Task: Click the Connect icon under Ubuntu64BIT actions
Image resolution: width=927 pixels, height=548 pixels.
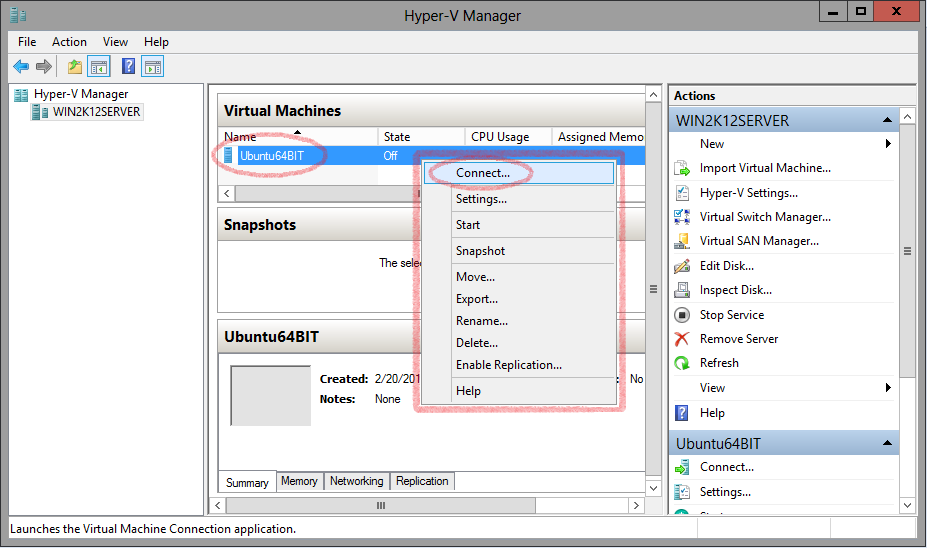Action: [x=682, y=468]
